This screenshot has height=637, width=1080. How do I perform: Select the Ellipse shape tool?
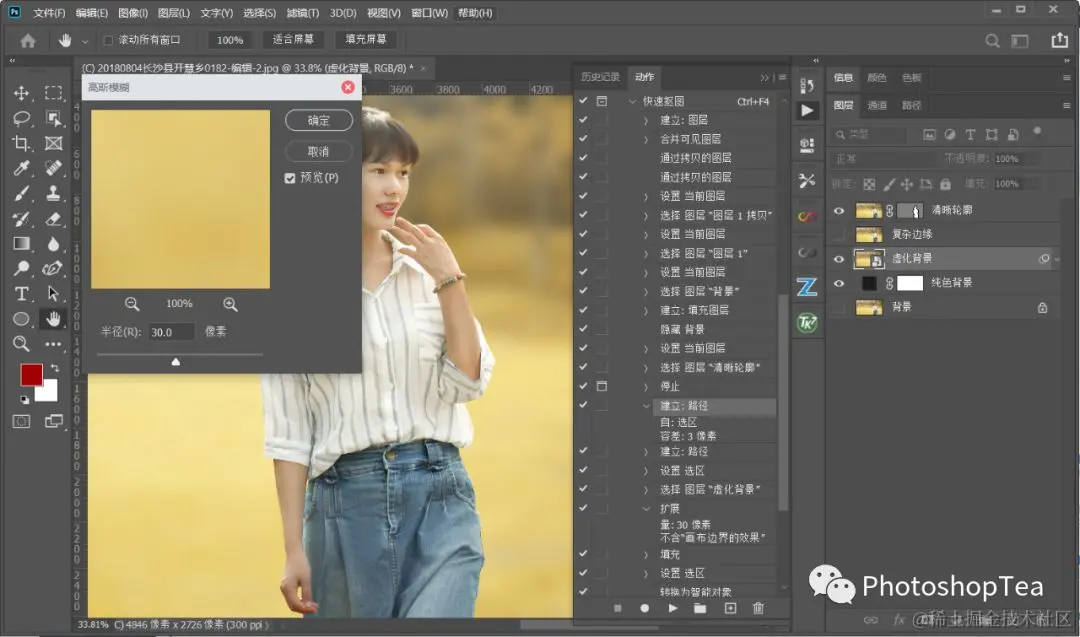pos(21,319)
